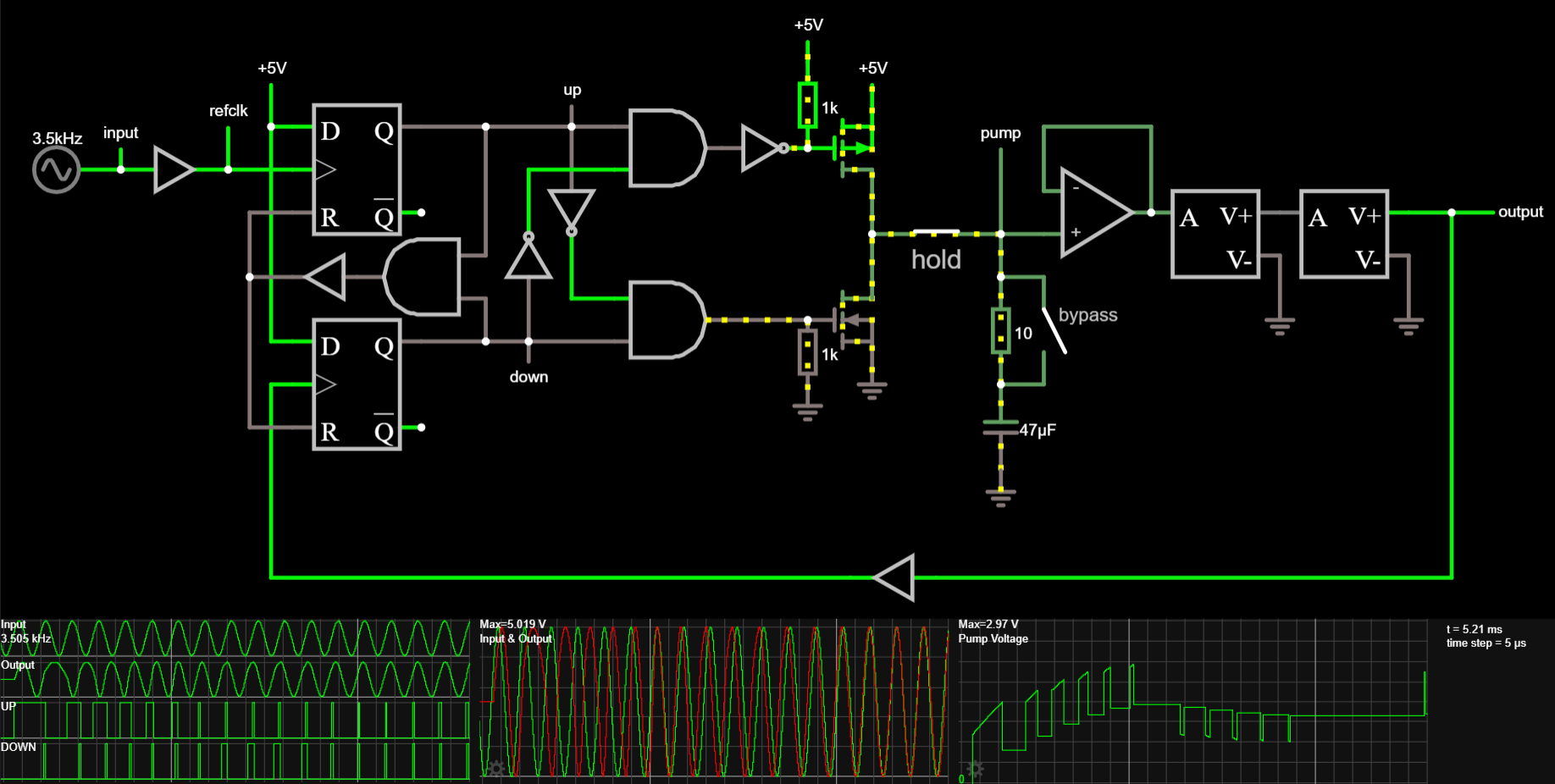Click the 't = 5.21 ms' time readout

1475,629
